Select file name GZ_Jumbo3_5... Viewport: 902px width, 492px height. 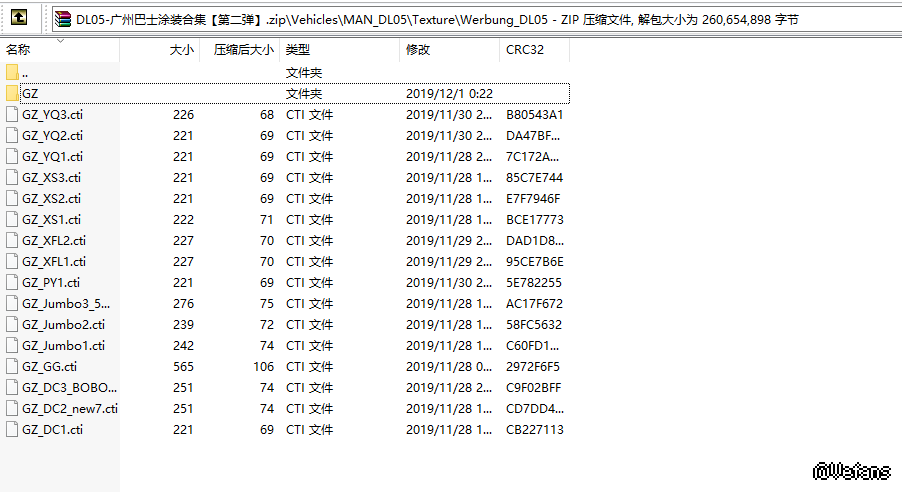[x=66, y=304]
